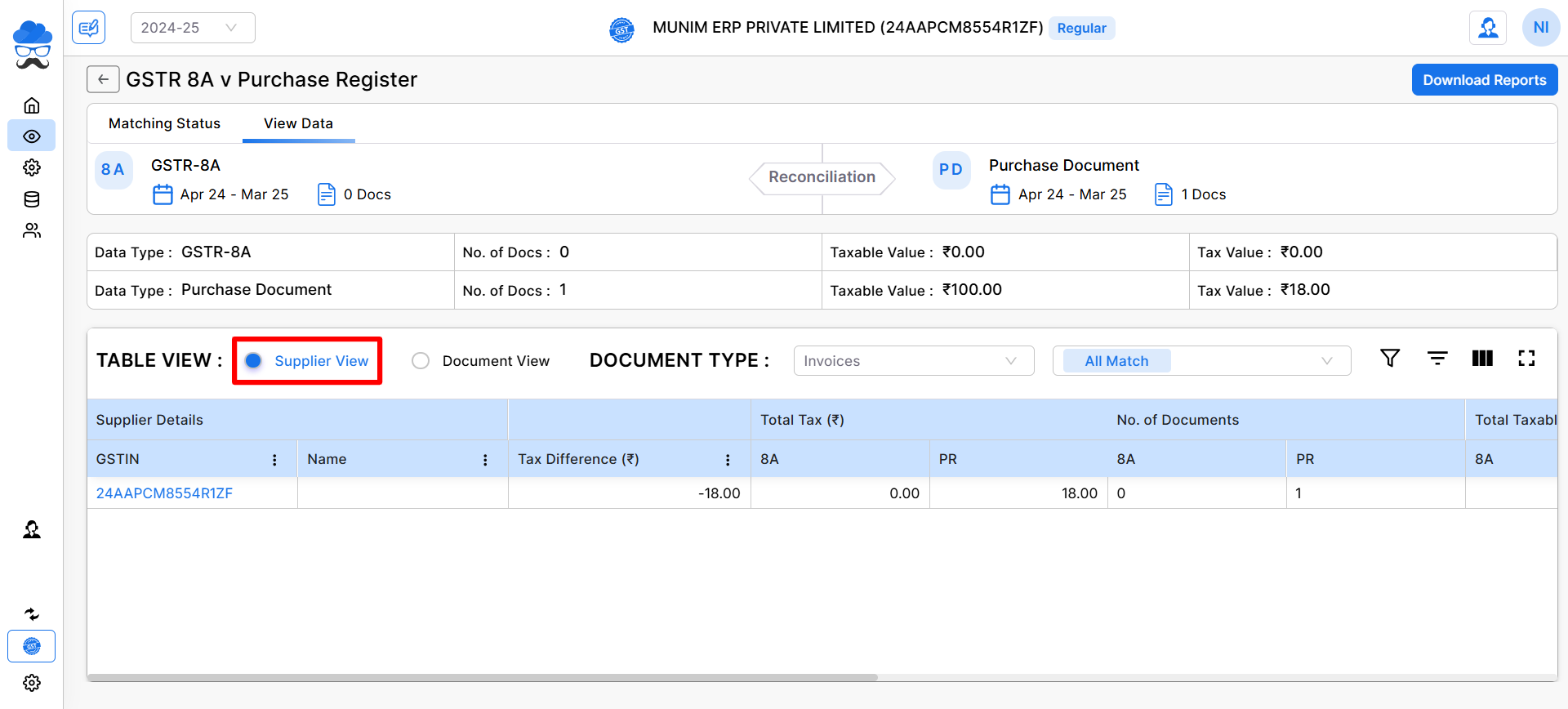The image size is (1568, 709).
Task: Expand the Invoices document type dropdown
Action: [913, 361]
